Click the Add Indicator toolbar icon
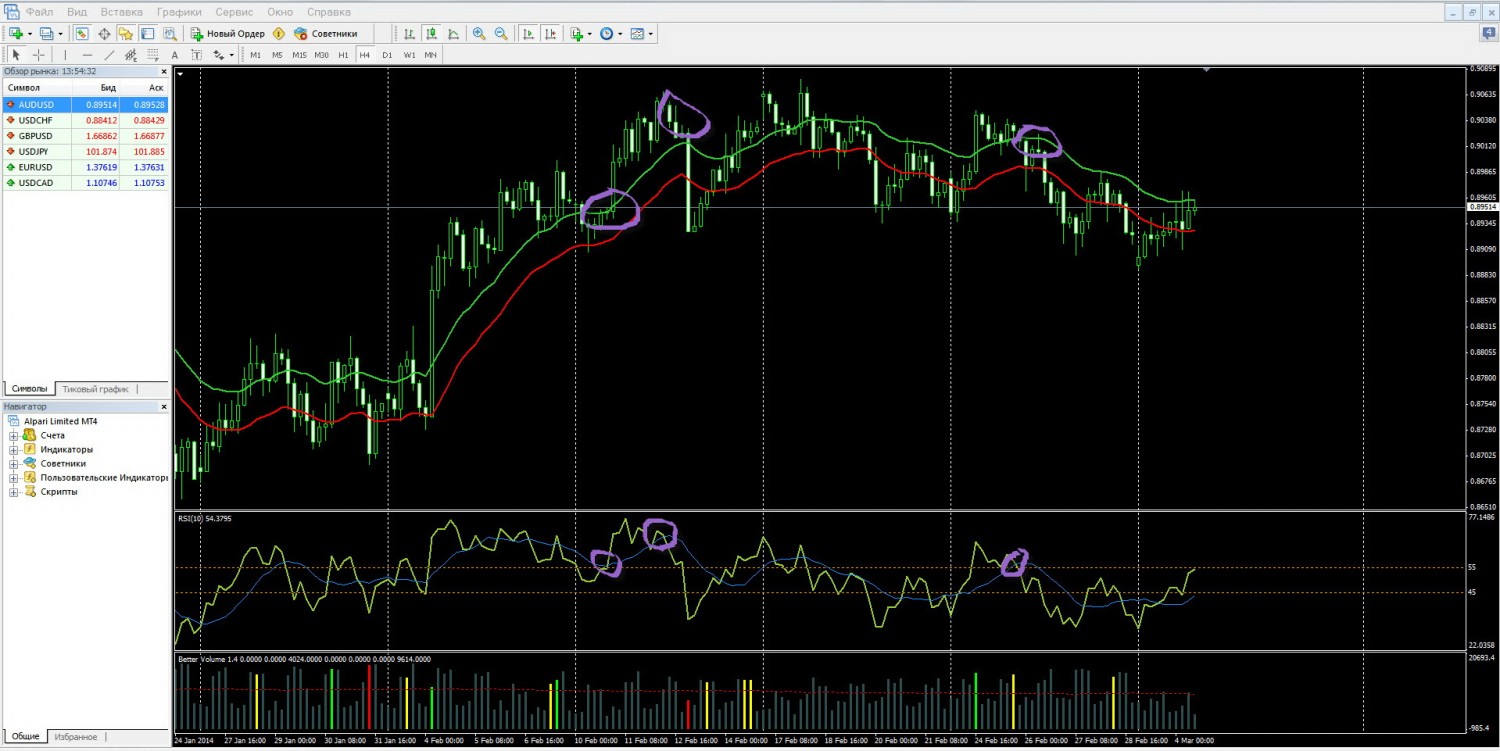The image size is (1500, 751). [x=577, y=33]
